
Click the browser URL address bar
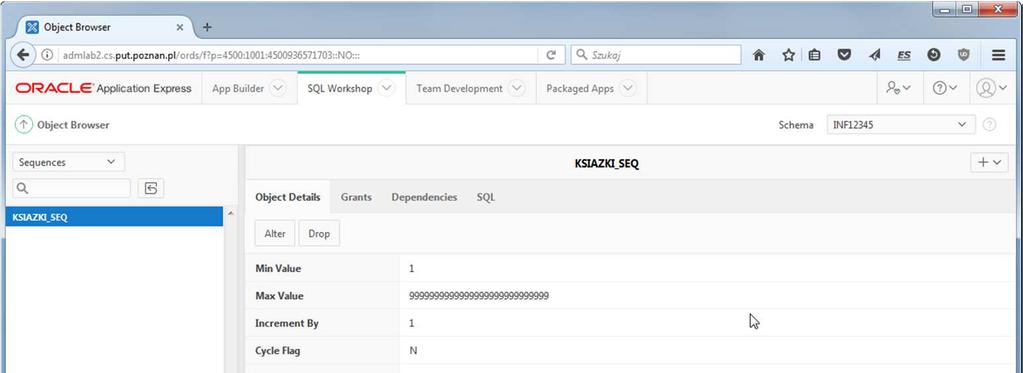(x=297, y=55)
